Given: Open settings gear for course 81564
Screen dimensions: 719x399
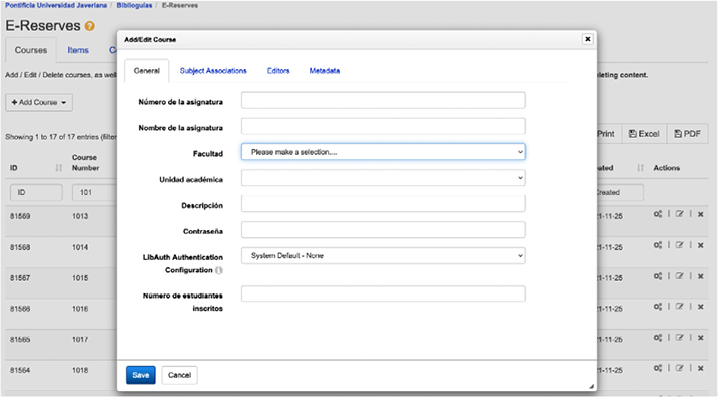Looking at the screenshot, I should [658, 368].
